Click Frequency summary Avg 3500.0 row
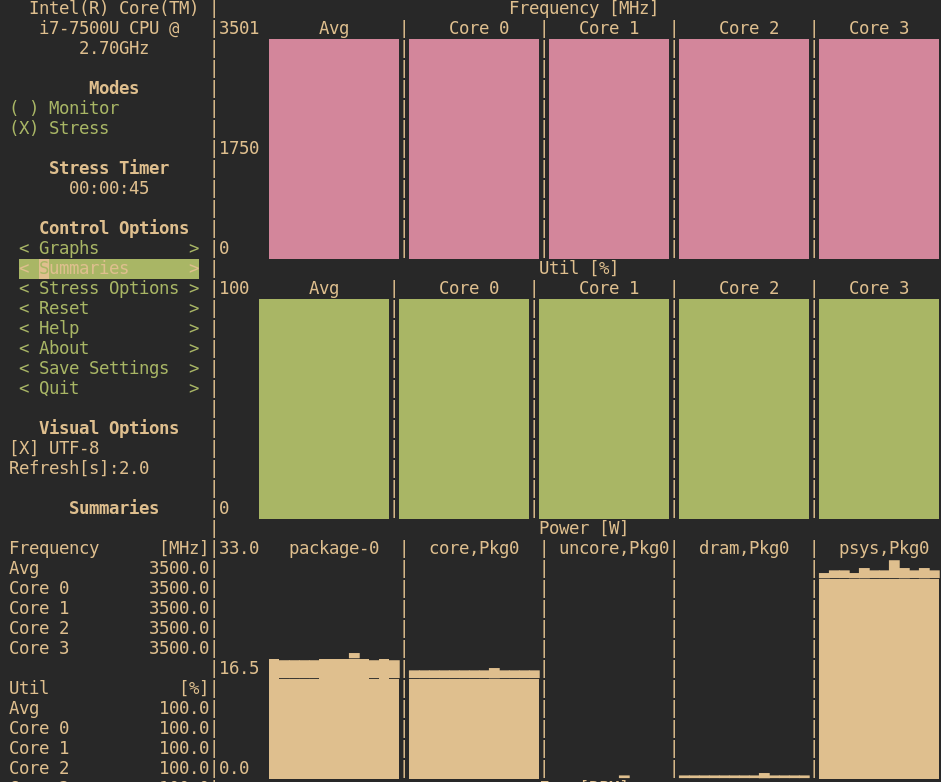 [109, 568]
